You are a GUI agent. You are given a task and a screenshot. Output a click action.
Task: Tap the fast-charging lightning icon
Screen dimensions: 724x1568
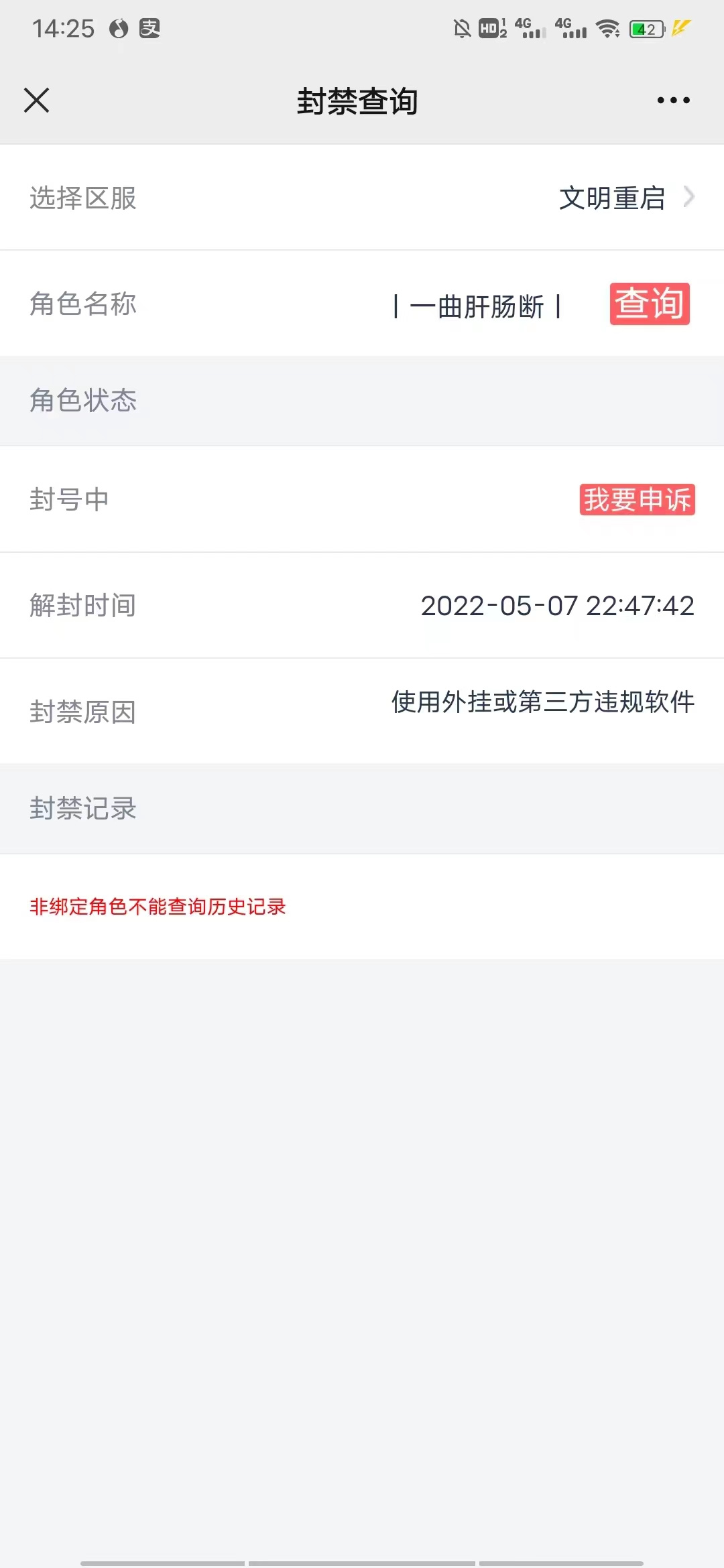coord(681,28)
